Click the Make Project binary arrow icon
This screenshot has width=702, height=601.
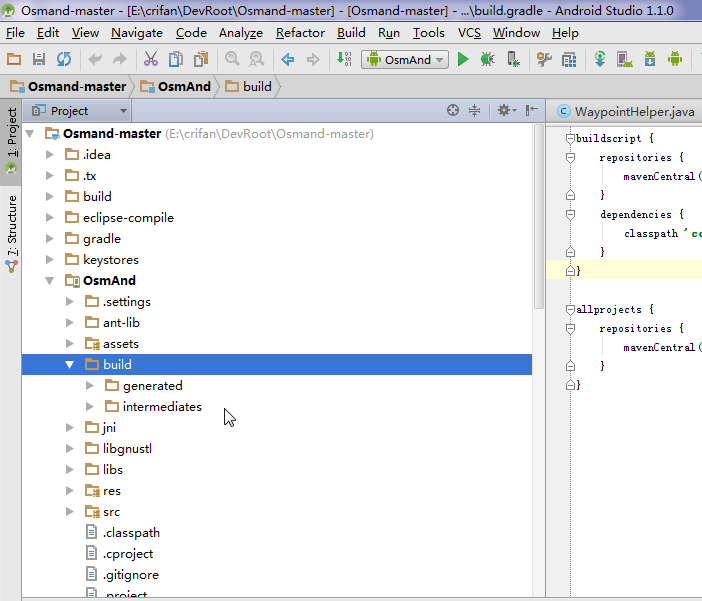click(x=344, y=59)
